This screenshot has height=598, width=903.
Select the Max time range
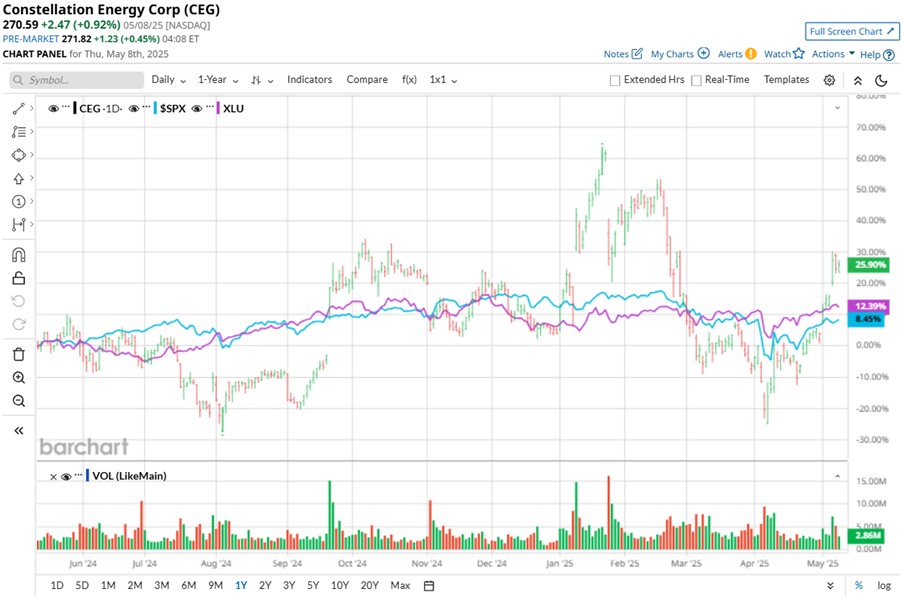click(400, 585)
